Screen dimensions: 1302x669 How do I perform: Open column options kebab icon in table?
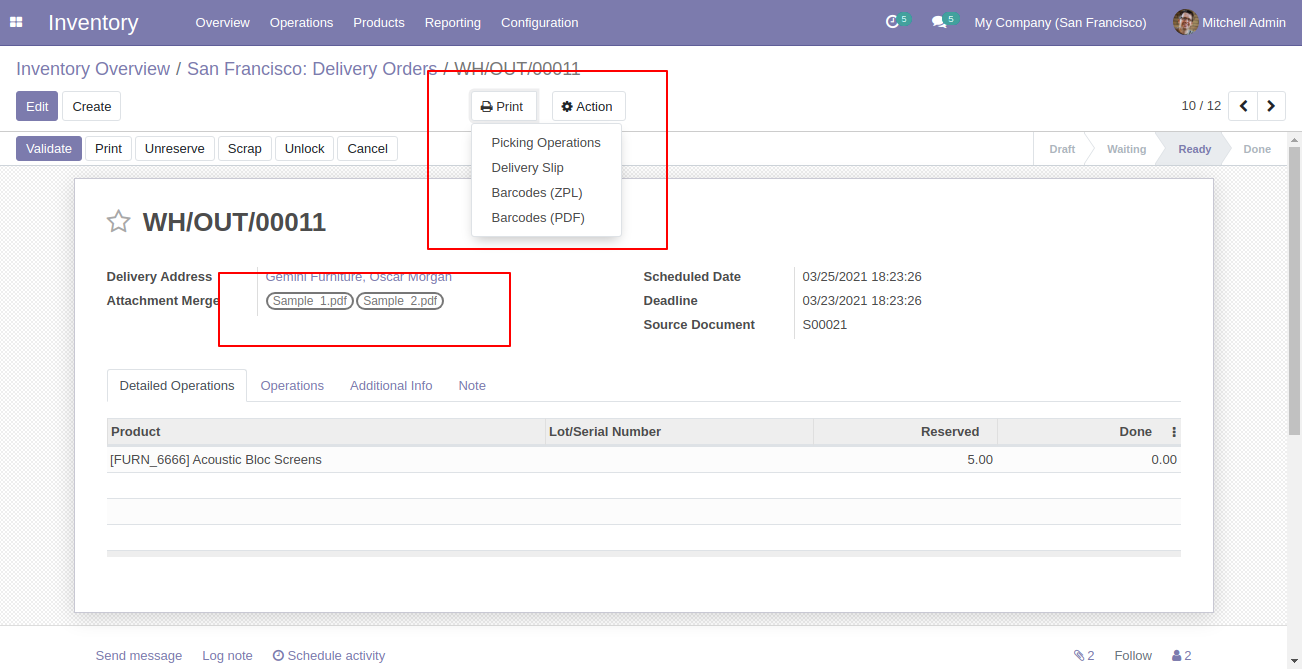1174,432
